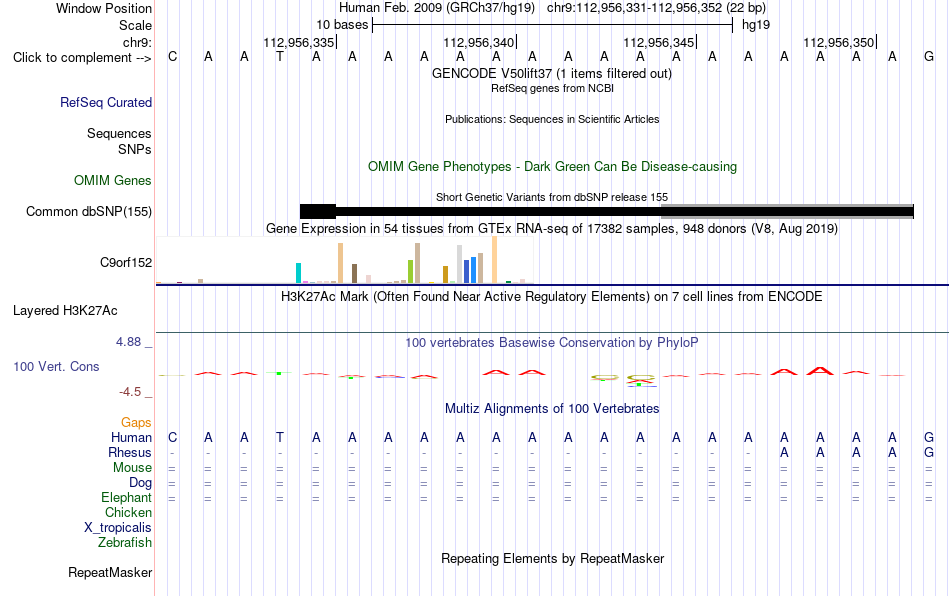Select the X_tropicalis species row label

[118, 528]
